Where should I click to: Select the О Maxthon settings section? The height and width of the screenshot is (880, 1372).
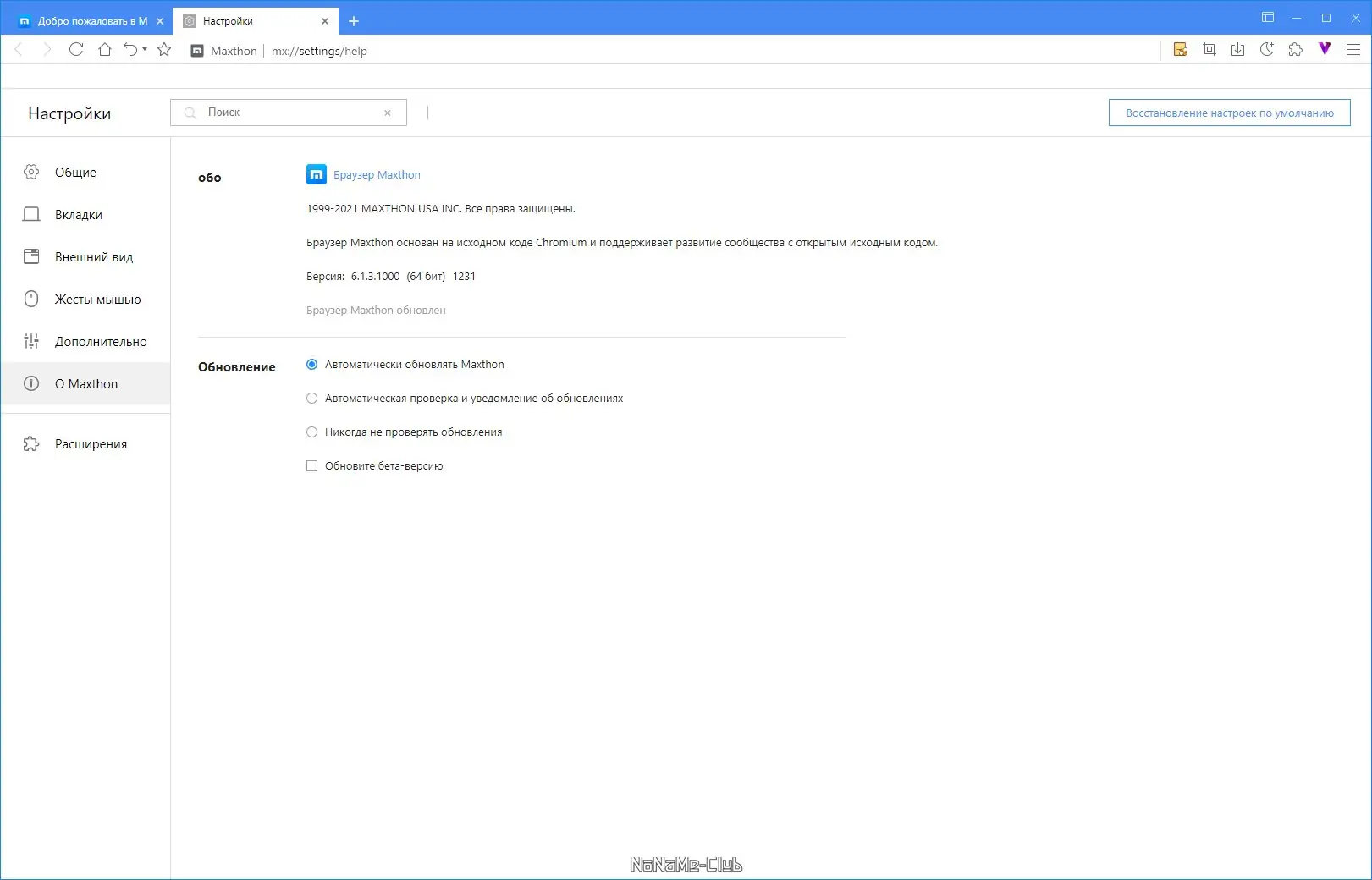pos(85,383)
